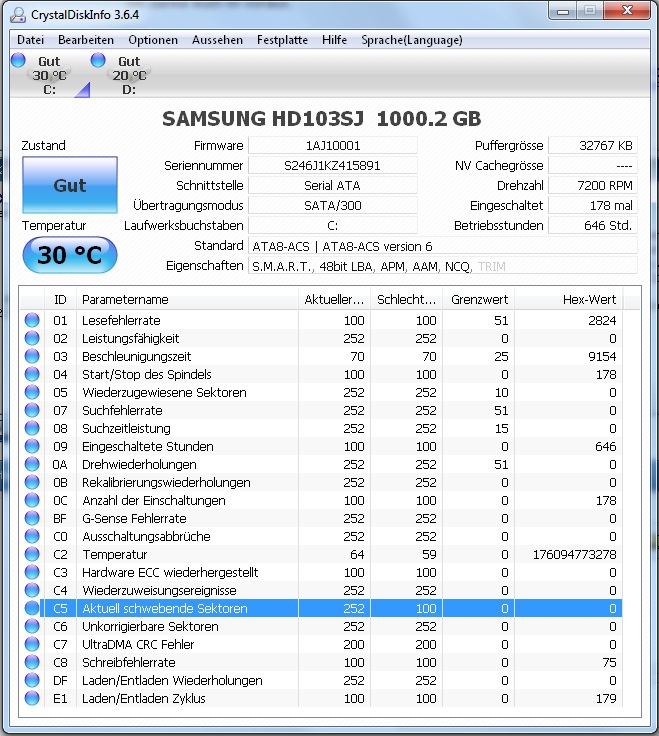The width and height of the screenshot is (659, 736).
Task: Click the status orb for G-Sense Fehlerrate
Action: [32, 518]
